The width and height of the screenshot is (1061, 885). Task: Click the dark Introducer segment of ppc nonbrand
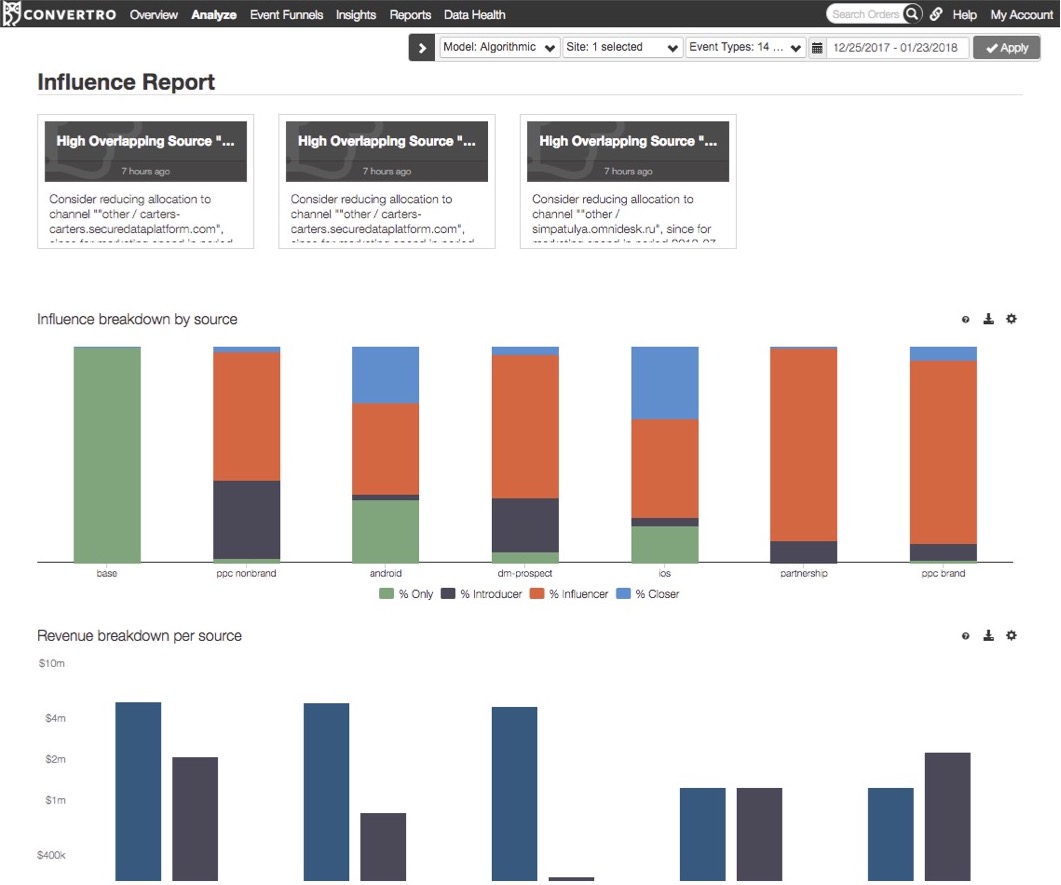tap(246, 520)
